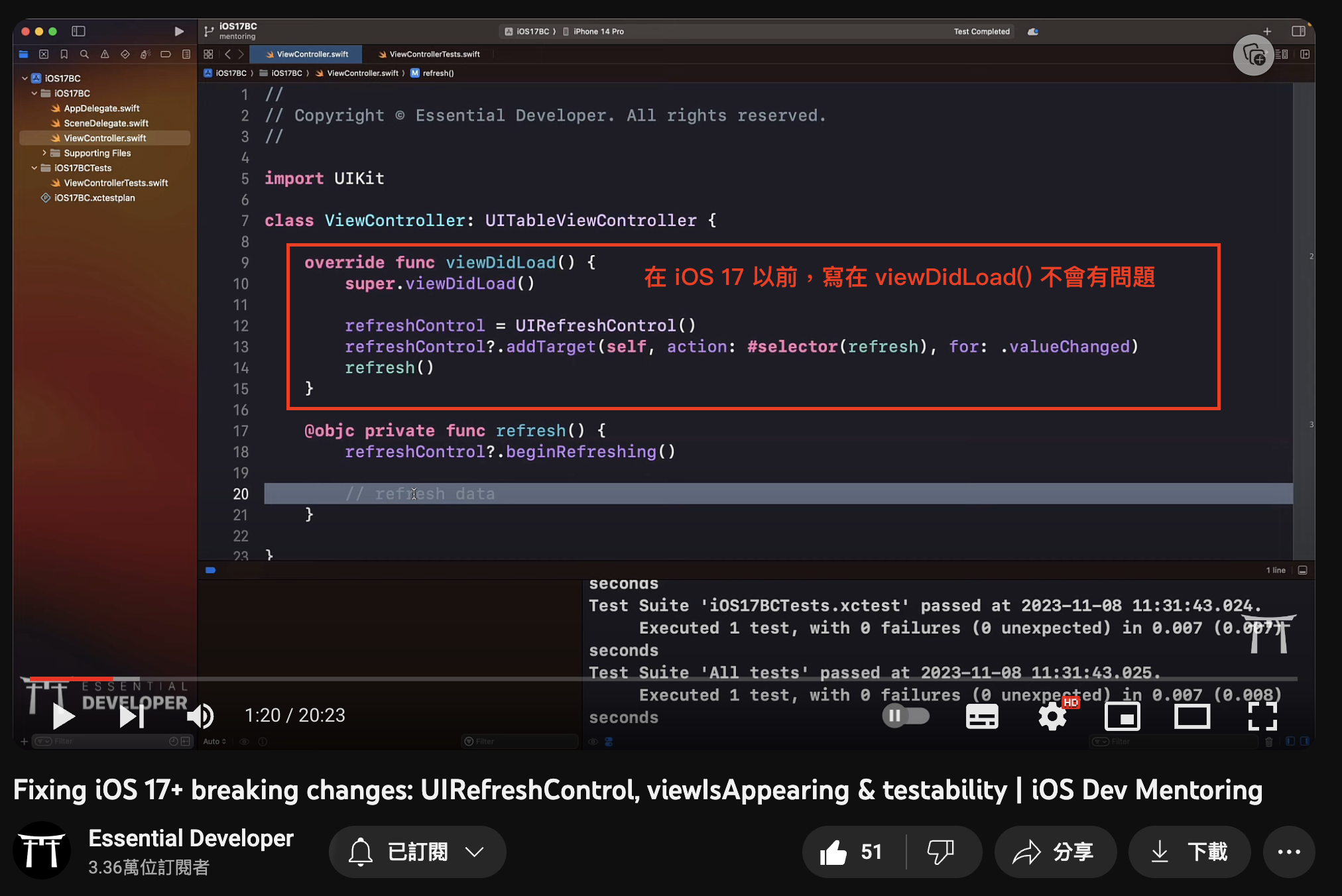Mute the video volume speaker
The height and width of the screenshot is (896, 1342).
[x=200, y=716]
